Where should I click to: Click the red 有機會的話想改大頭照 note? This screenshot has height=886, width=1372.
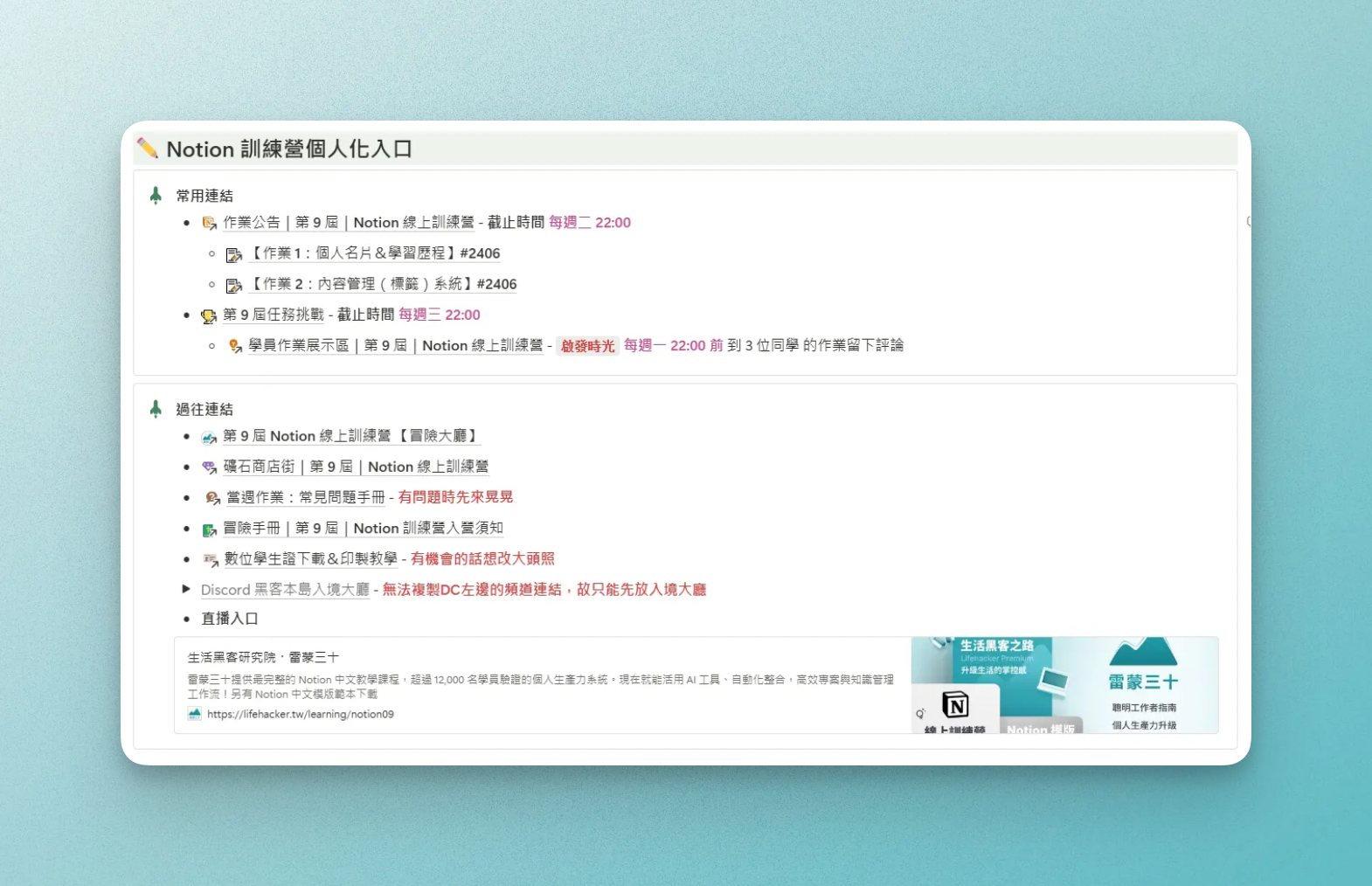pos(483,558)
